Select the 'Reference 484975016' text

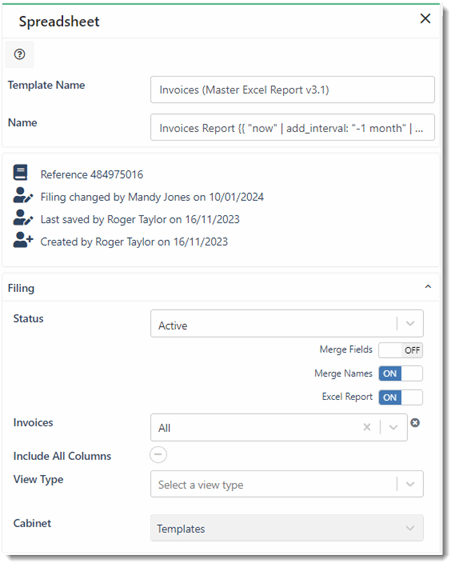pos(92,175)
